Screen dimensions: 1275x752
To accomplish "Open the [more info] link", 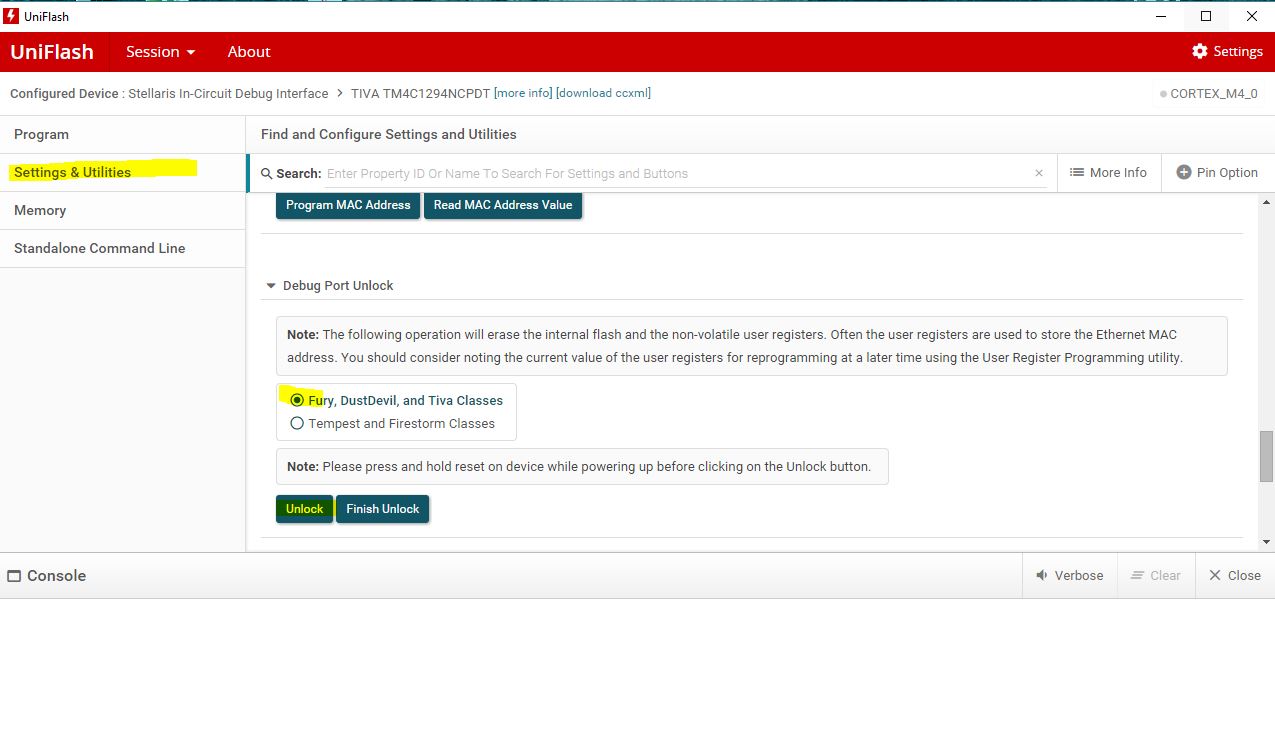I will [x=523, y=93].
